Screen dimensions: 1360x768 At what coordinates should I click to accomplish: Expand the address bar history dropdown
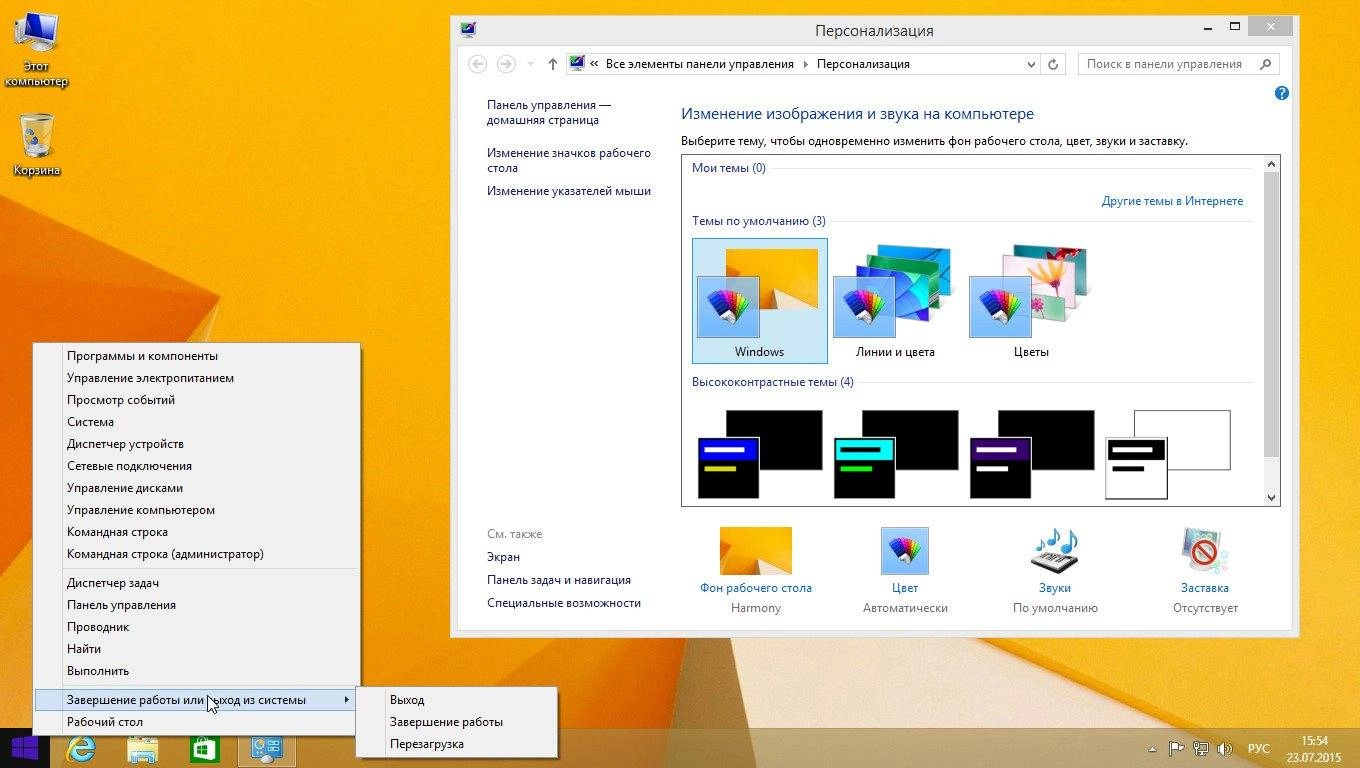[1031, 64]
